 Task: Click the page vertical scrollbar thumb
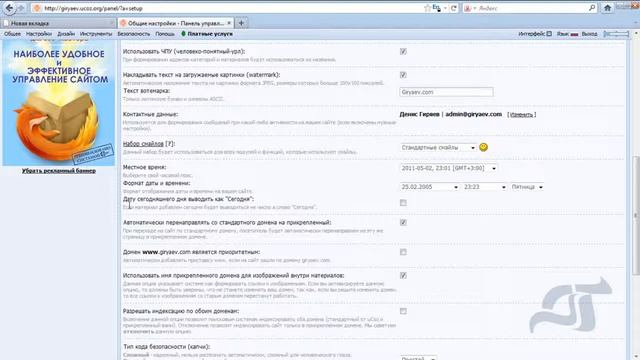click(x=636, y=216)
